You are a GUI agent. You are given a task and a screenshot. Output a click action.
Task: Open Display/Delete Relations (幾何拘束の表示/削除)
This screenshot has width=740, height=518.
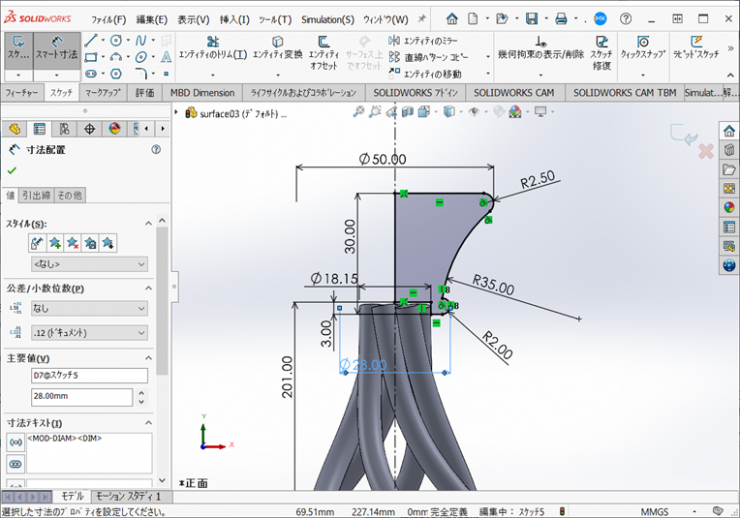click(x=541, y=48)
